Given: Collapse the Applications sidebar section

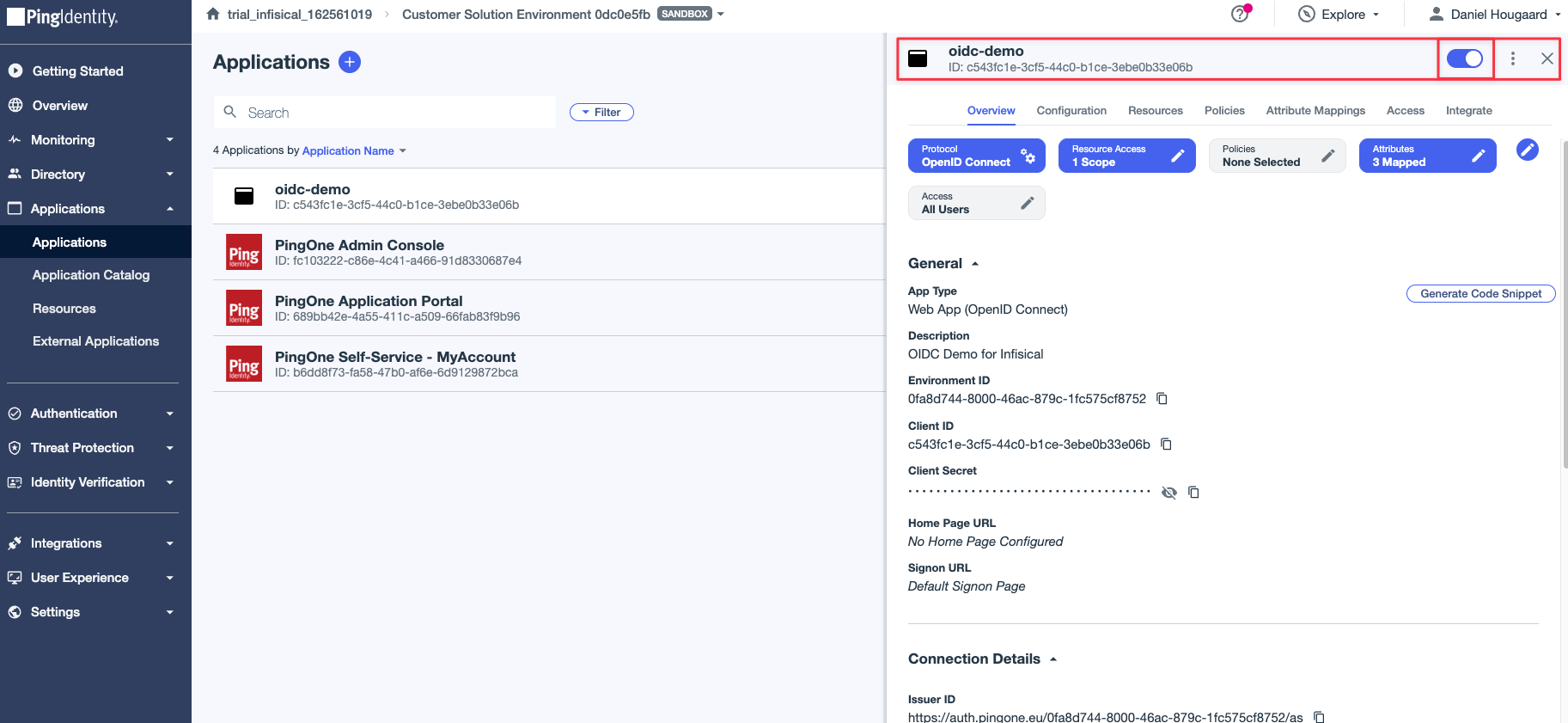Looking at the screenshot, I should click(x=95, y=209).
